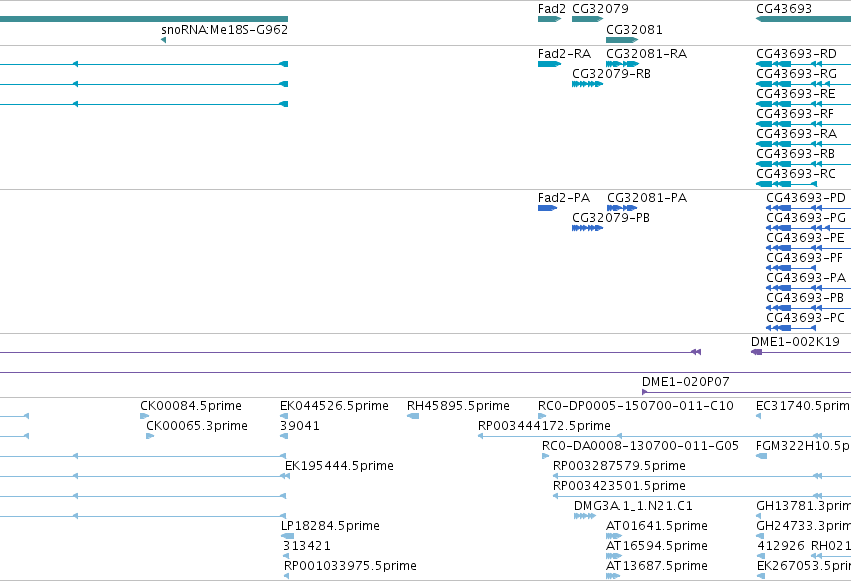Click the RC0-DA0008-130700-011-G05 label

click(x=640, y=446)
